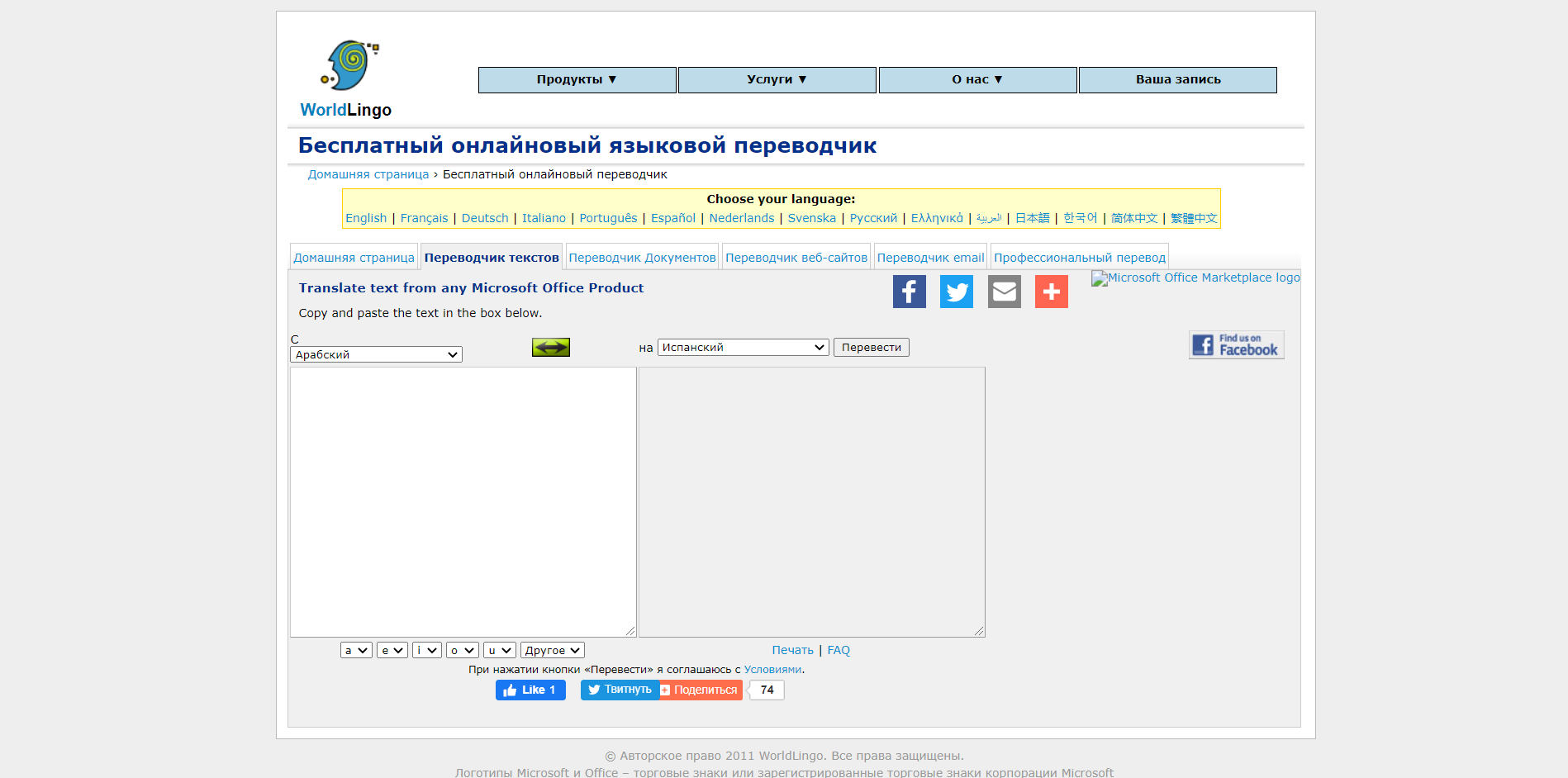
Task: Expand the accented 'a' character dropdown
Action: pyautogui.click(x=356, y=651)
